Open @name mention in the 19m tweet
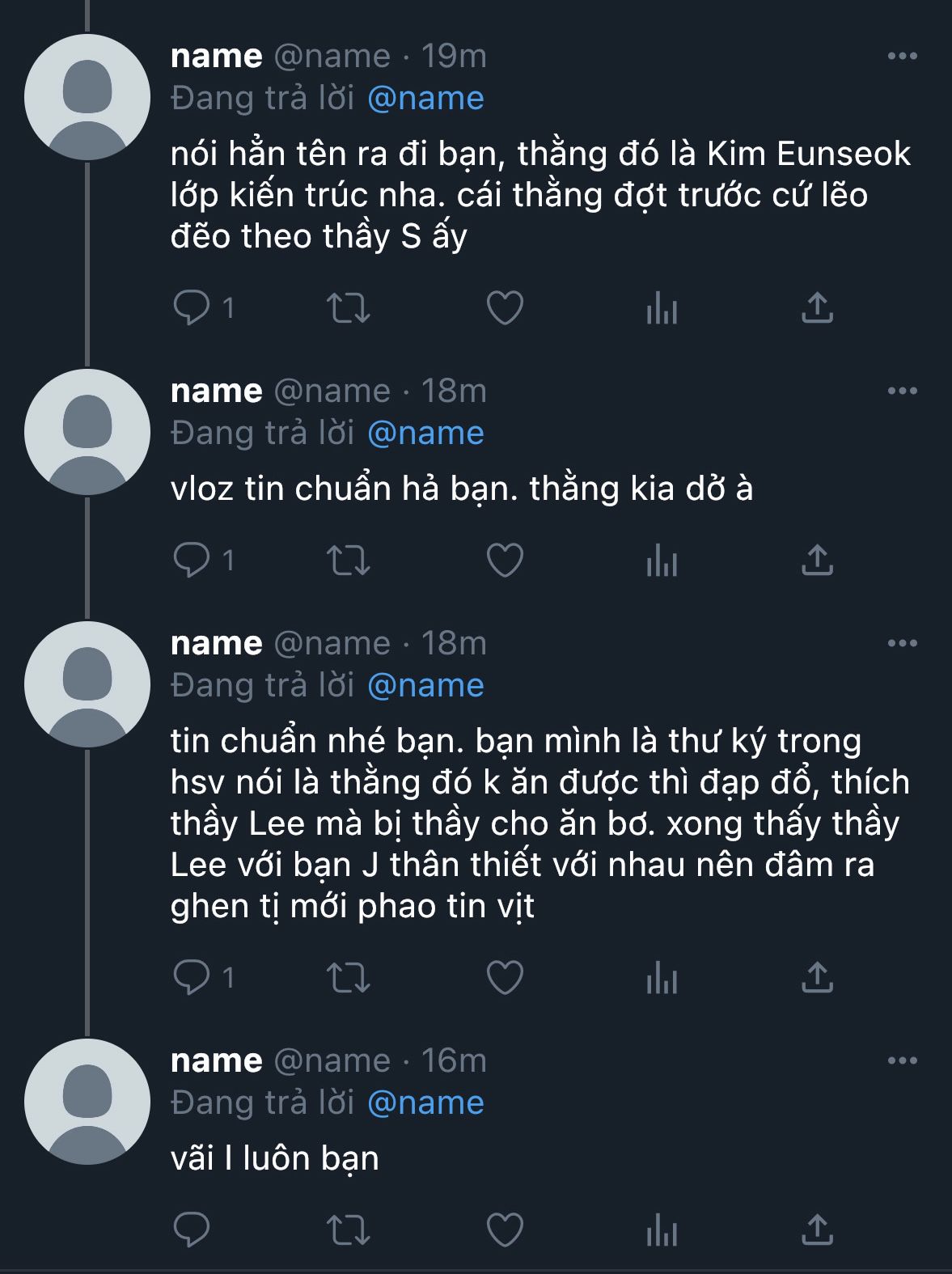This screenshot has height=1274, width=952. click(x=425, y=99)
